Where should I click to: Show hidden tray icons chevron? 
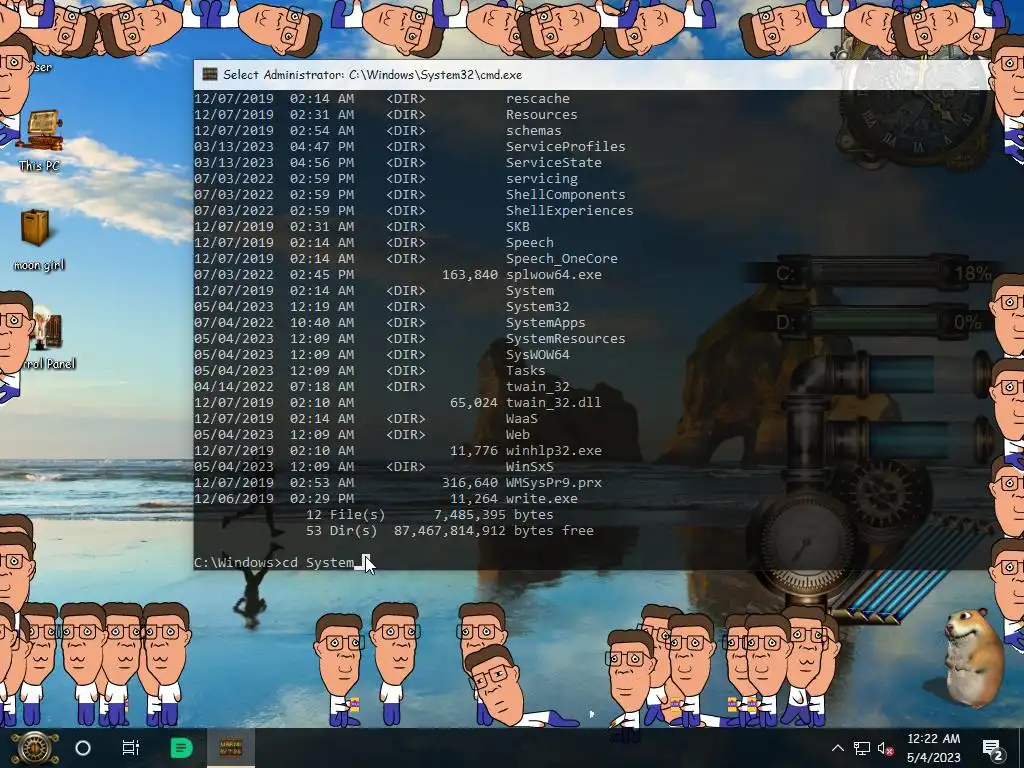838,748
